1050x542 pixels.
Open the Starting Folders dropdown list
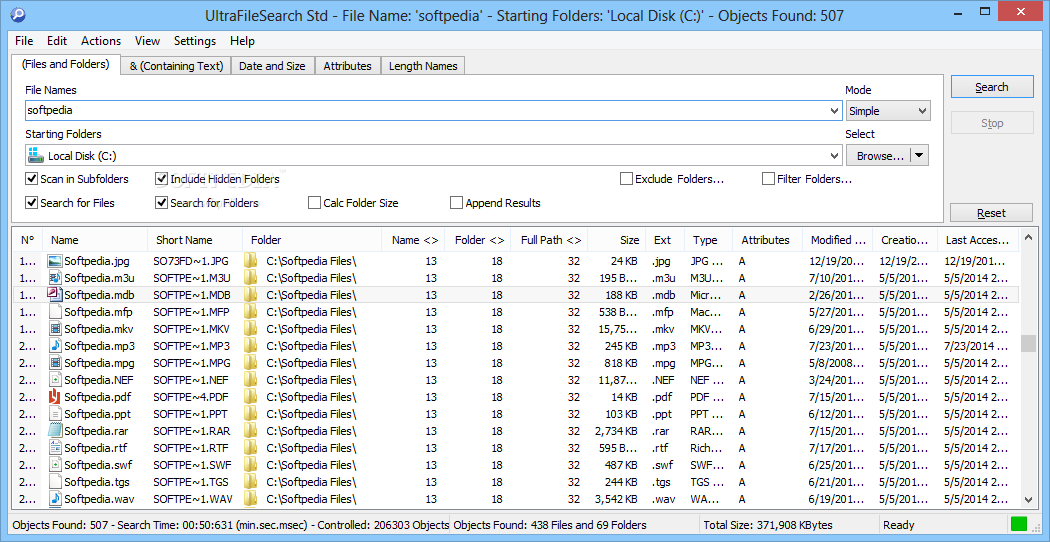tap(834, 155)
